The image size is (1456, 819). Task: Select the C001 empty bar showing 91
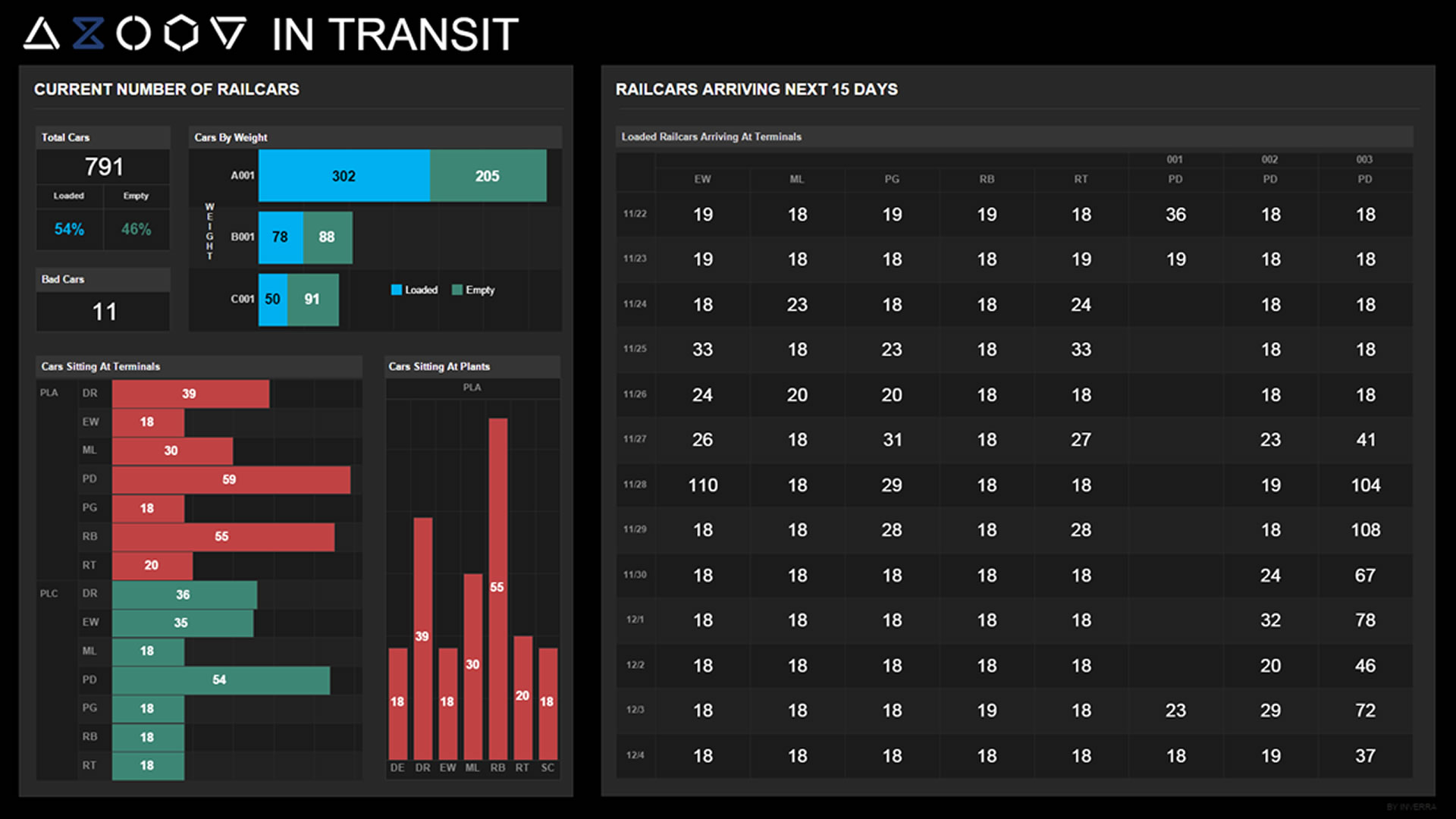pyautogui.click(x=313, y=300)
